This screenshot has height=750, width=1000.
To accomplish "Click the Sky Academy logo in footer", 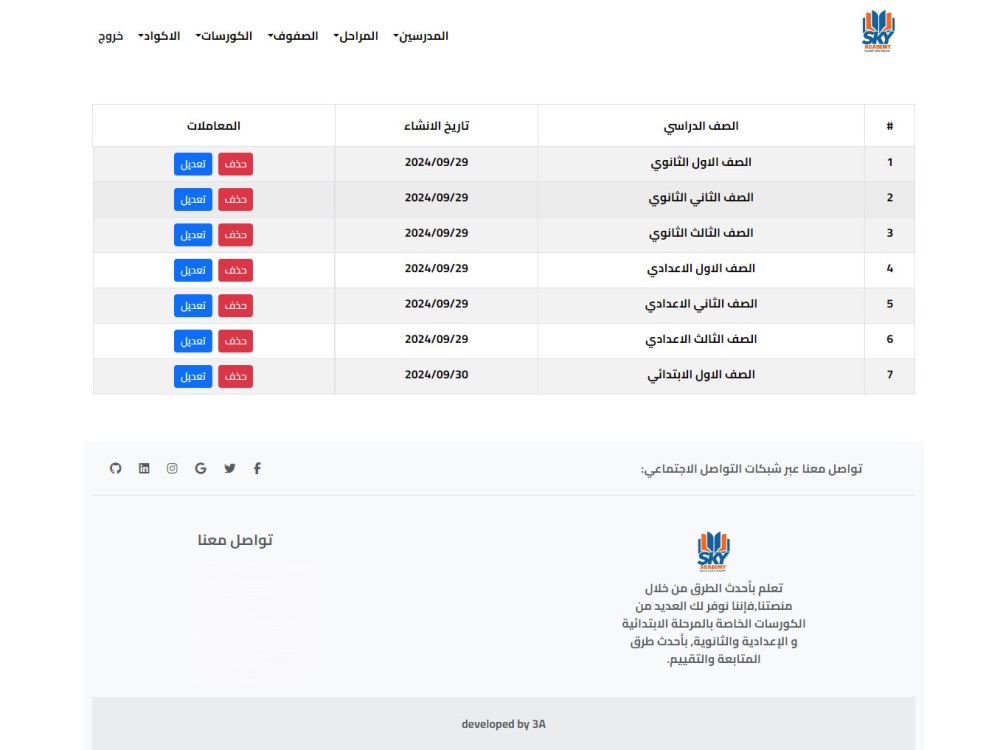I will [713, 552].
